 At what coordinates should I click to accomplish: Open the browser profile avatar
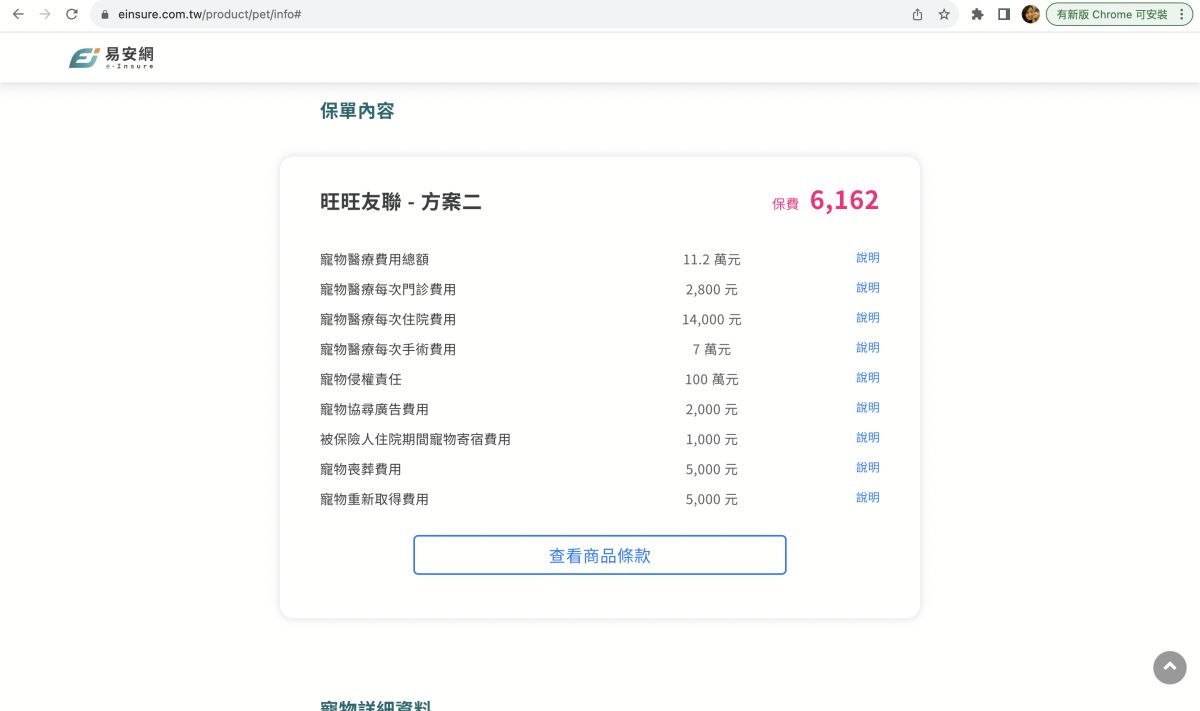pos(1030,15)
